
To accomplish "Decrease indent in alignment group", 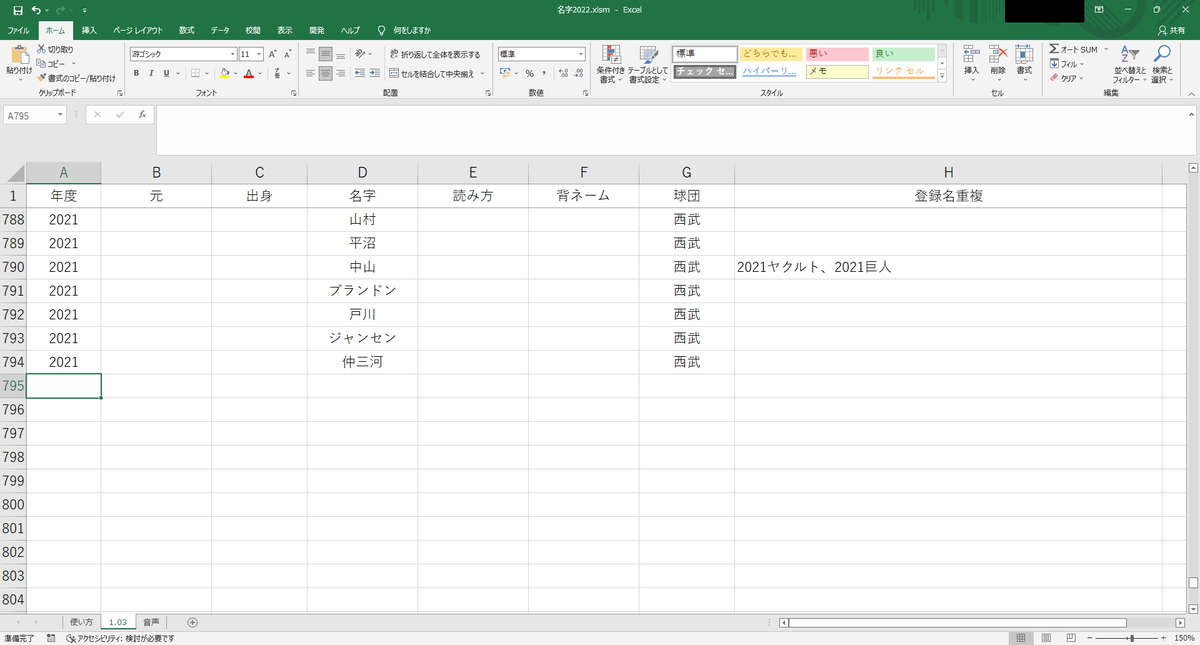I will [x=360, y=73].
